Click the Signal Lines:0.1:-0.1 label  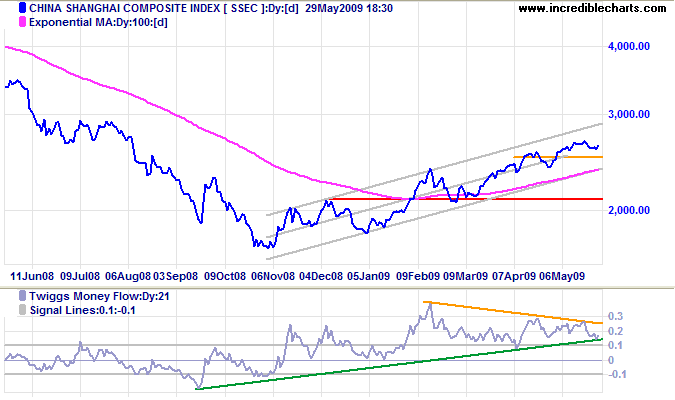tap(83, 310)
